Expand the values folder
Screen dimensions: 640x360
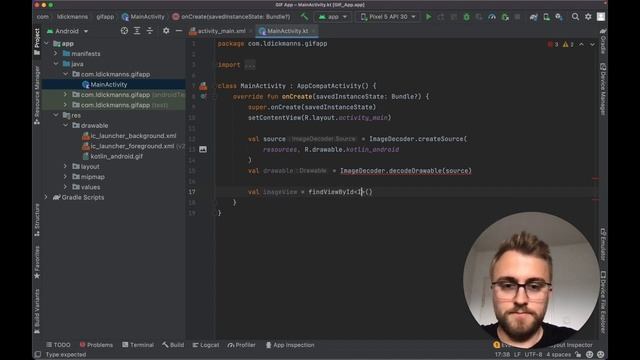point(65,187)
